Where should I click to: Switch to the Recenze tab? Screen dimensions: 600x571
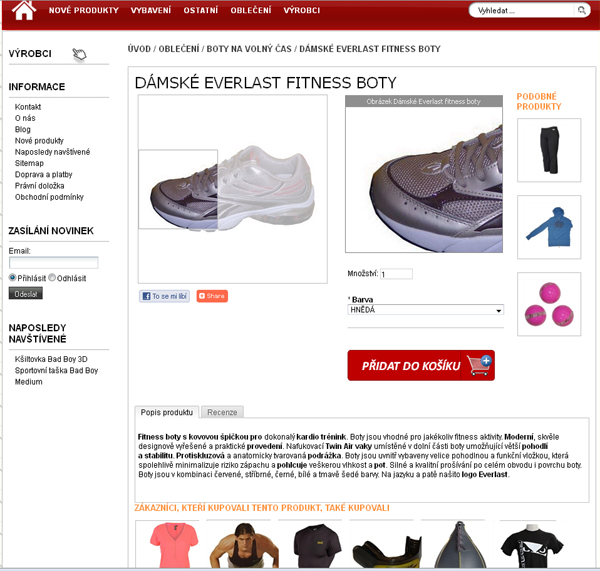(222, 412)
